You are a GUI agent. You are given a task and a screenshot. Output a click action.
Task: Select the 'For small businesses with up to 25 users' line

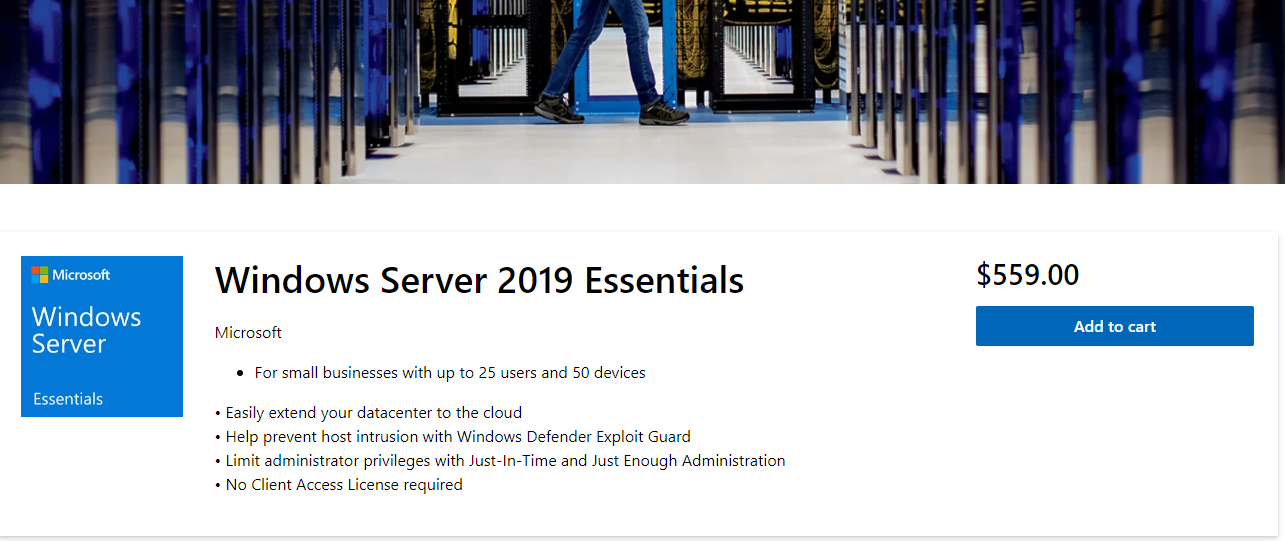450,373
